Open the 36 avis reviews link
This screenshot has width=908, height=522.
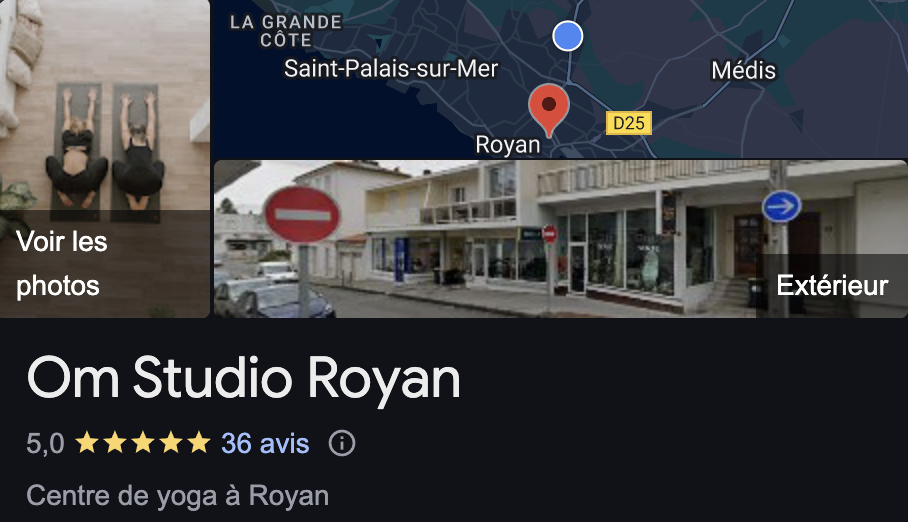[x=265, y=444]
